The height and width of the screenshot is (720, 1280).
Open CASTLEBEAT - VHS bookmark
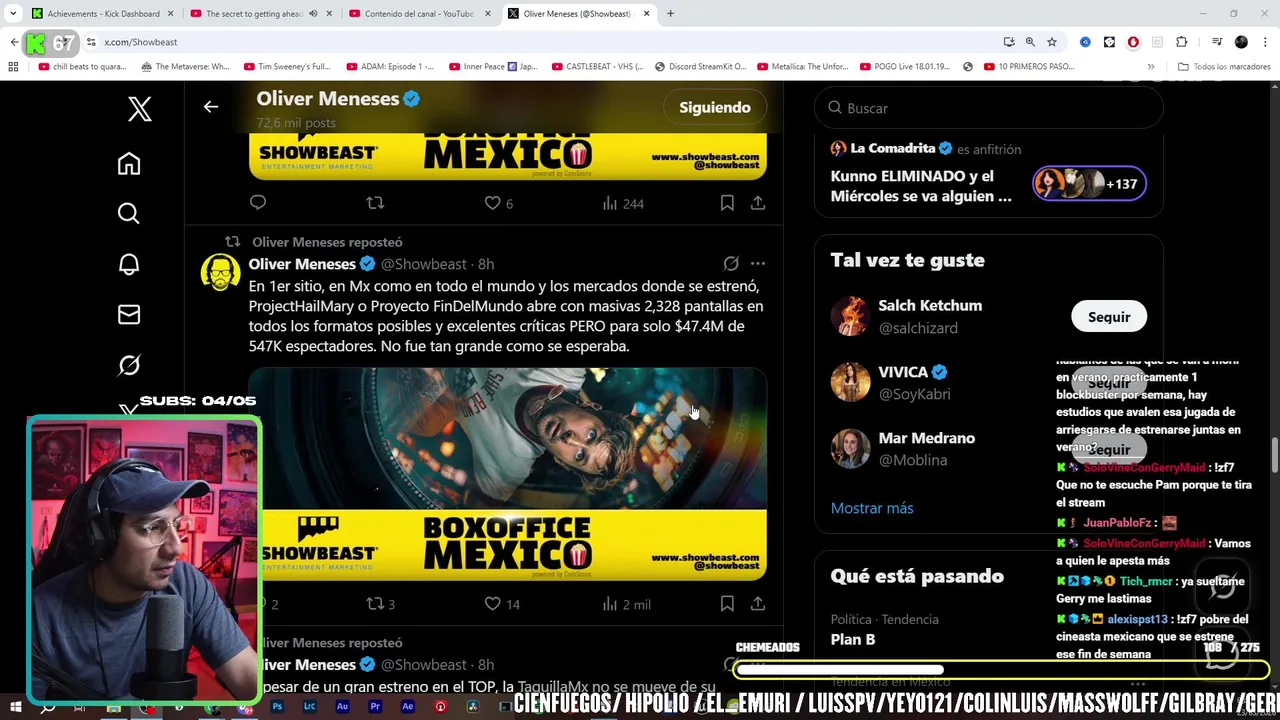(598, 67)
